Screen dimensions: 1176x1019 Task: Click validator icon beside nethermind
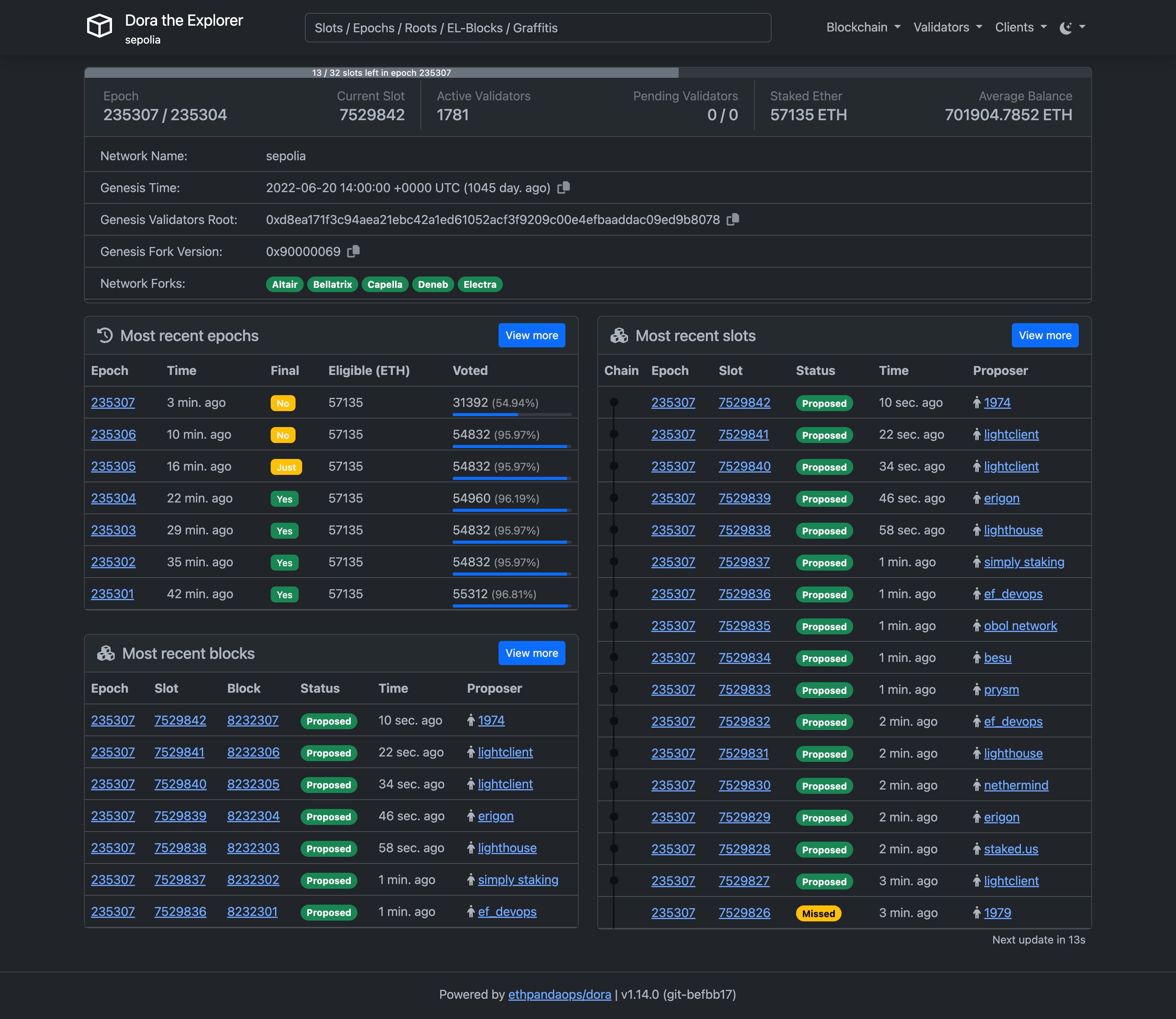[x=977, y=785]
